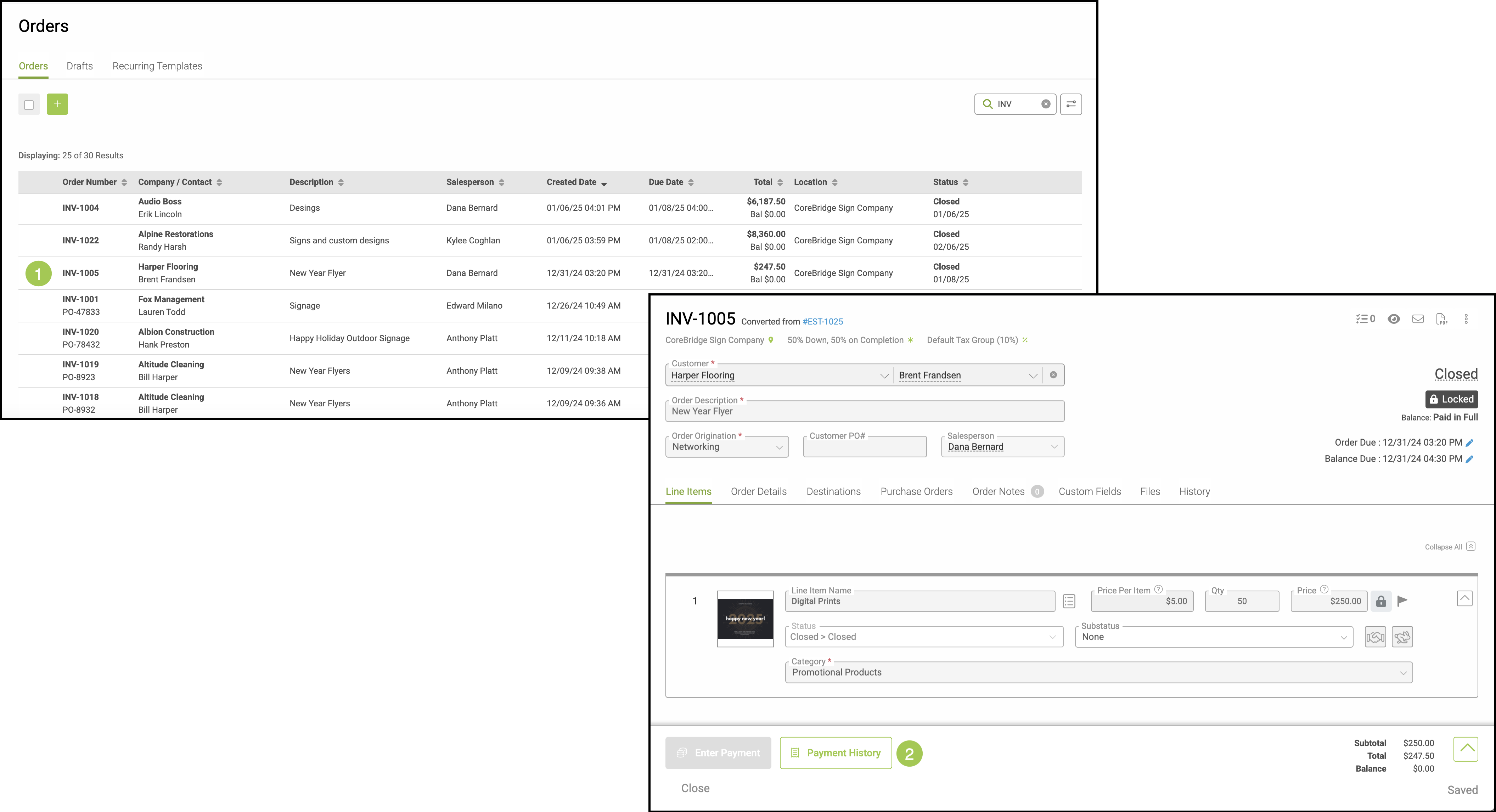The width and height of the screenshot is (1496, 812).
Task: Open the Recurring Templates tab
Action: 157,66
